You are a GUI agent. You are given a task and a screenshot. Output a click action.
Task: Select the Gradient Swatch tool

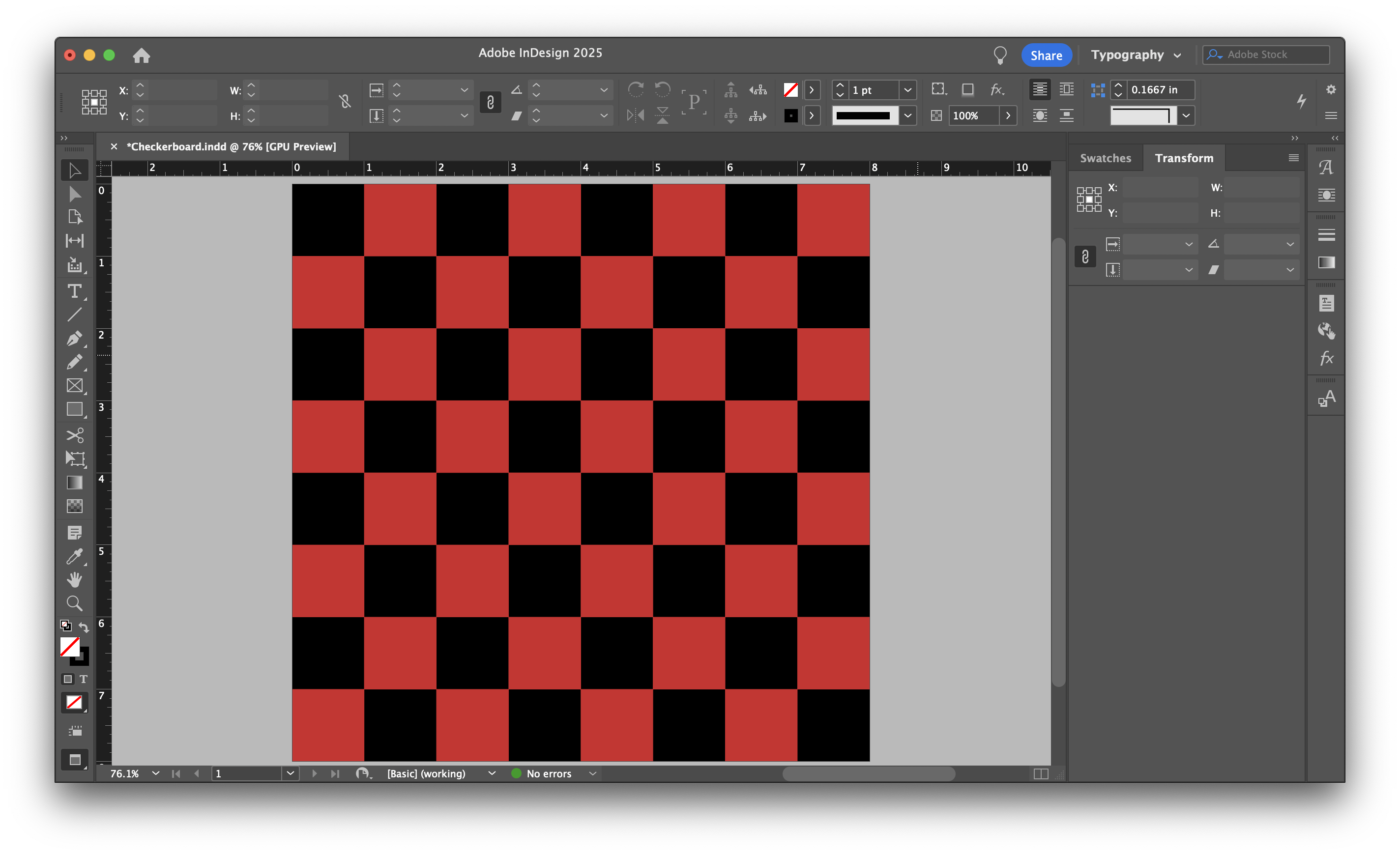click(x=74, y=483)
